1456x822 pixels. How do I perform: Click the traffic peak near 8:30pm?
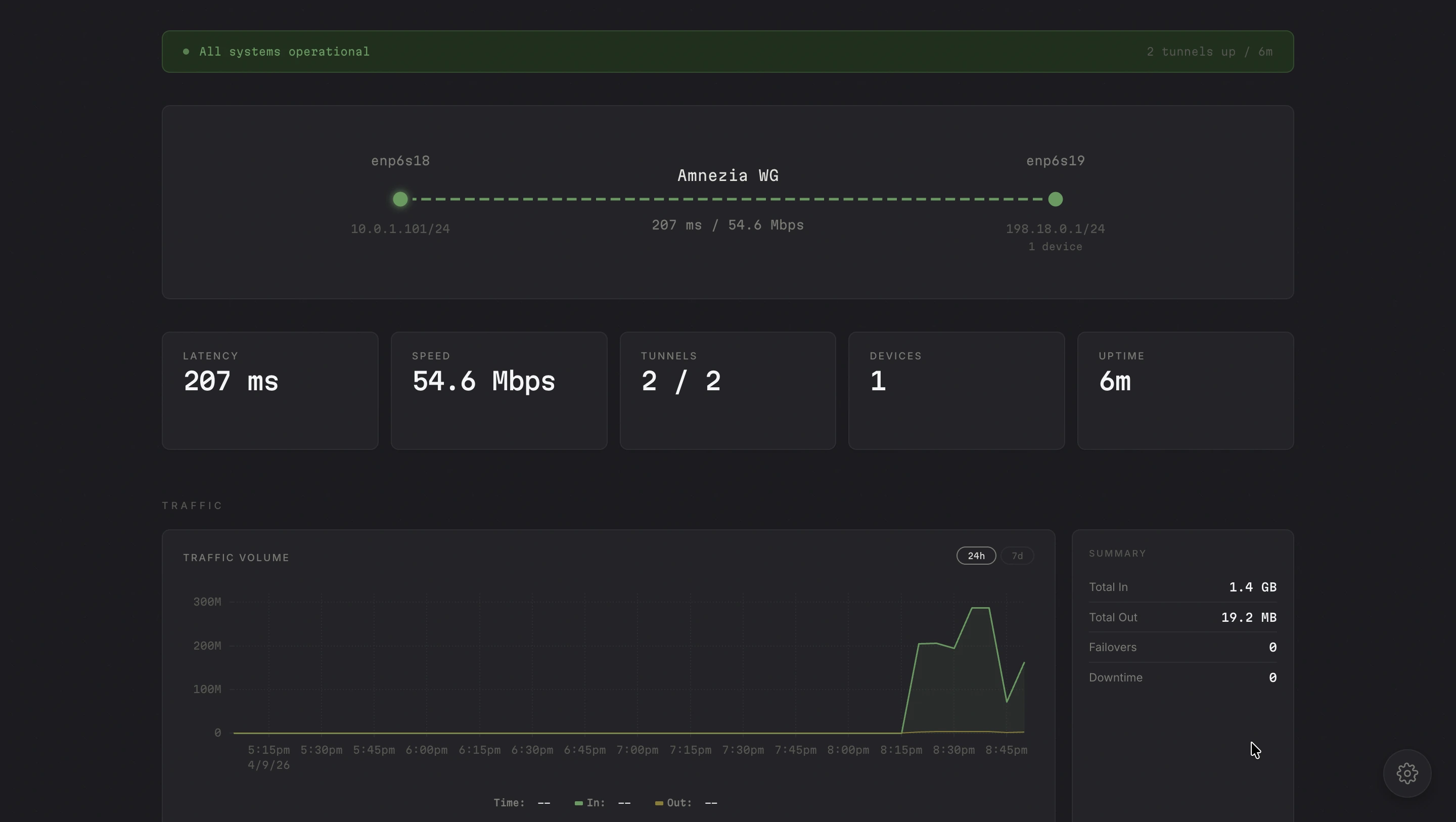(980, 608)
